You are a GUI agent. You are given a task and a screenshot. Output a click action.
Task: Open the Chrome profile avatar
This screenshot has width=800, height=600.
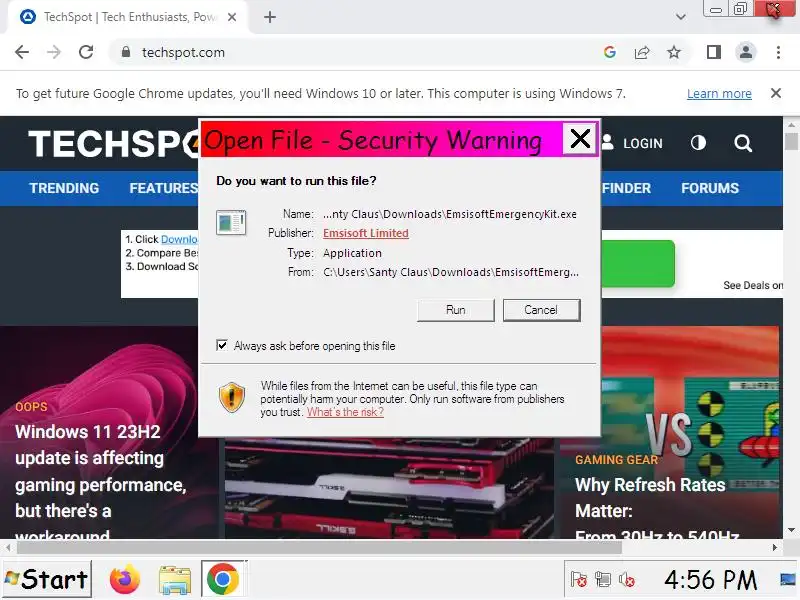(745, 52)
